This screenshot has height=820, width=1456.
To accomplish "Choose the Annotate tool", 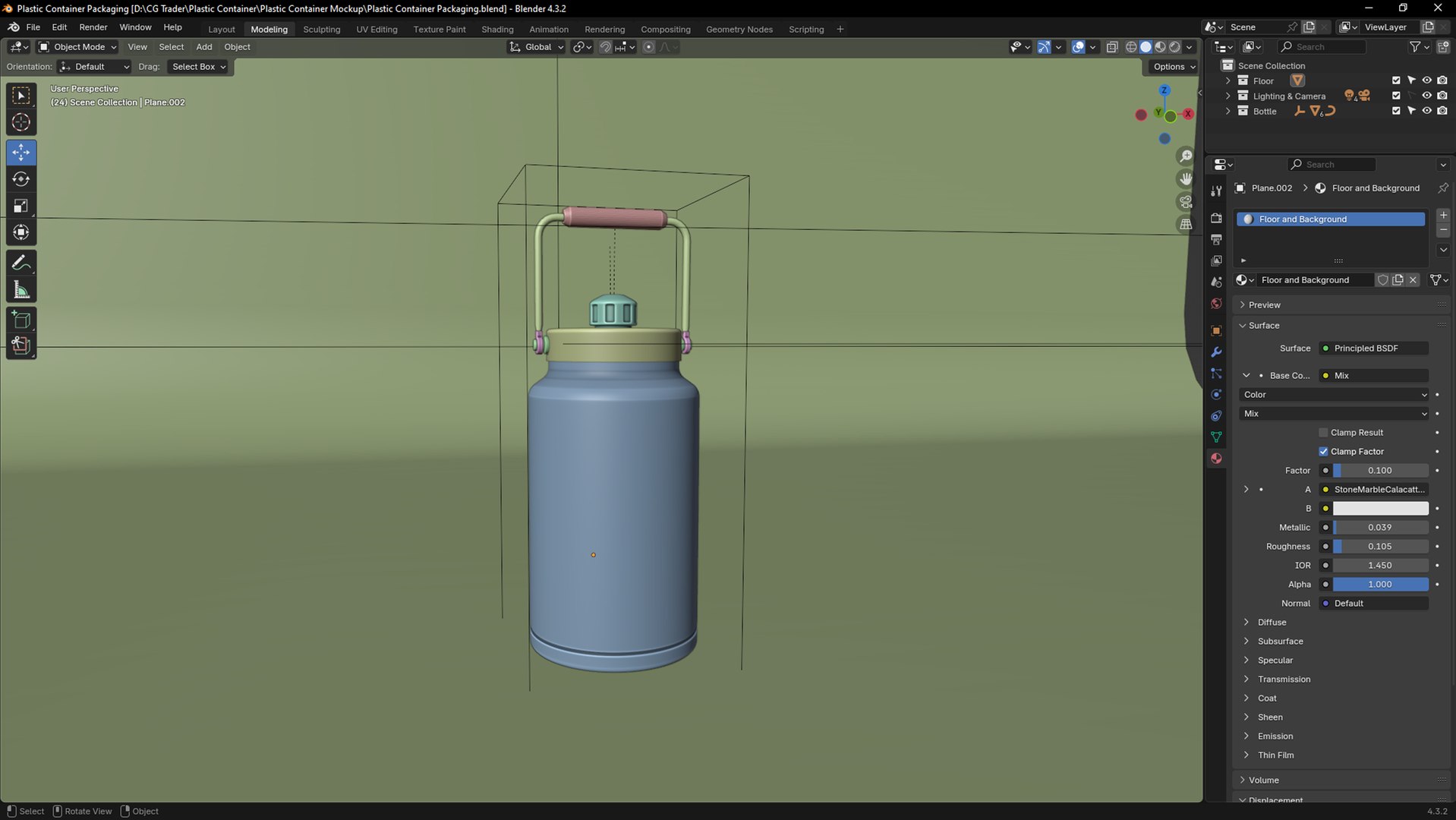I will click(x=21, y=263).
